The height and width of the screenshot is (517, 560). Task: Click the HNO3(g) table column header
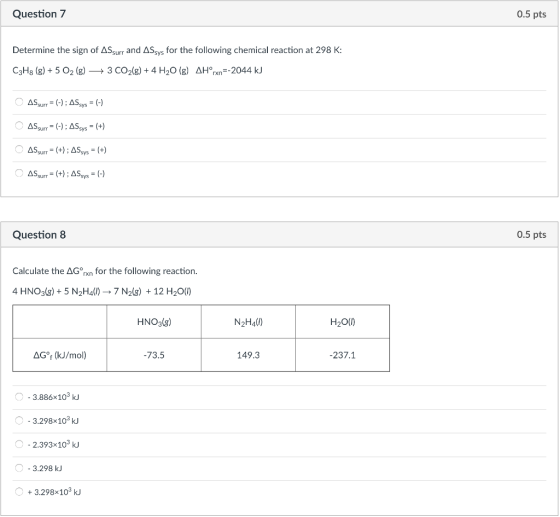pyautogui.click(x=154, y=322)
